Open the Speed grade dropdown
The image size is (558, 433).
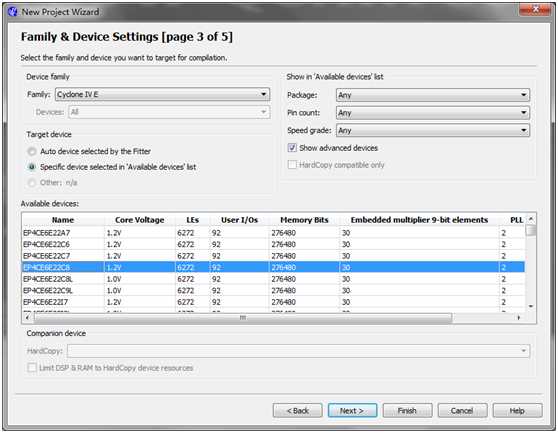[433, 131]
